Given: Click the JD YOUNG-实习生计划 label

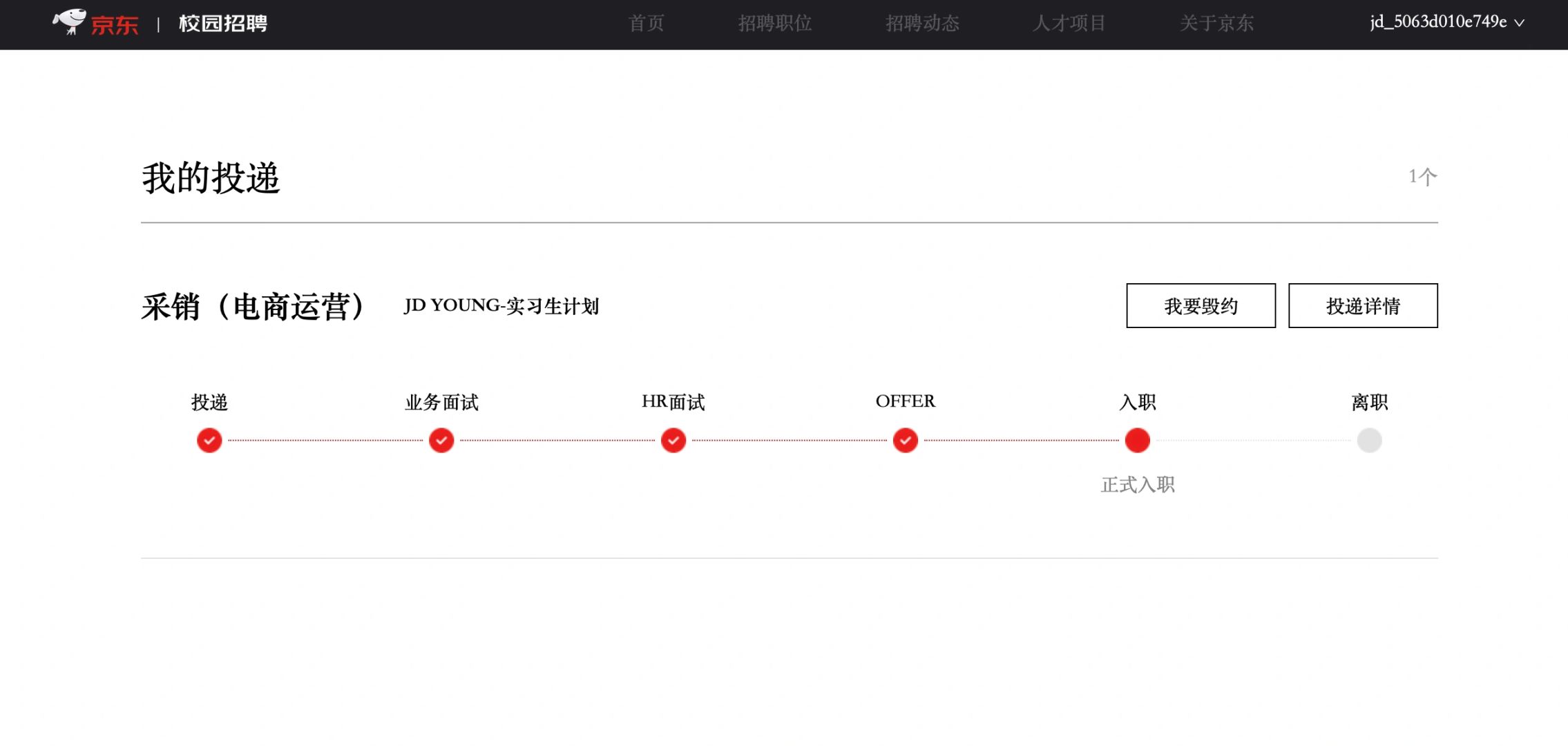Looking at the screenshot, I should tap(501, 306).
